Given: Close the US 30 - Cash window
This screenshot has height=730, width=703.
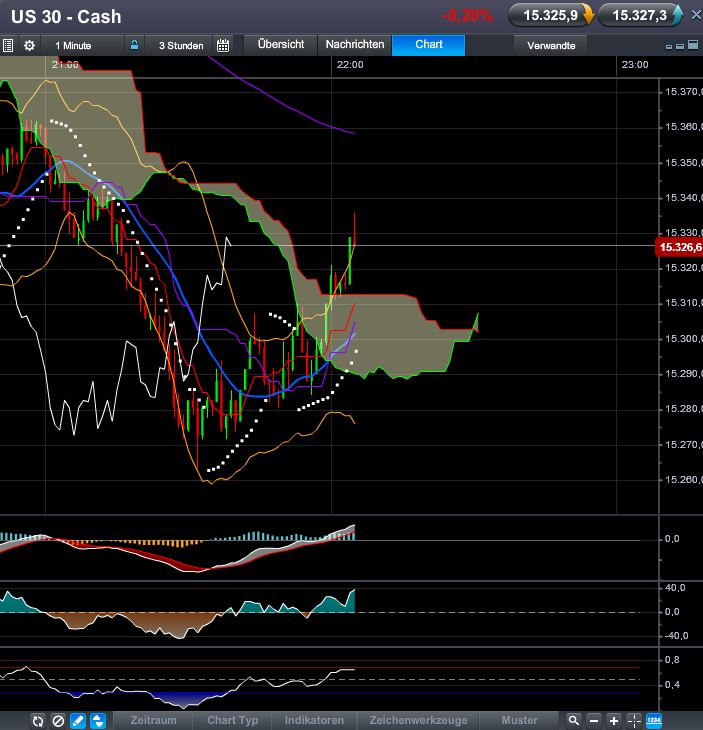Looking at the screenshot, I should [x=696, y=16].
